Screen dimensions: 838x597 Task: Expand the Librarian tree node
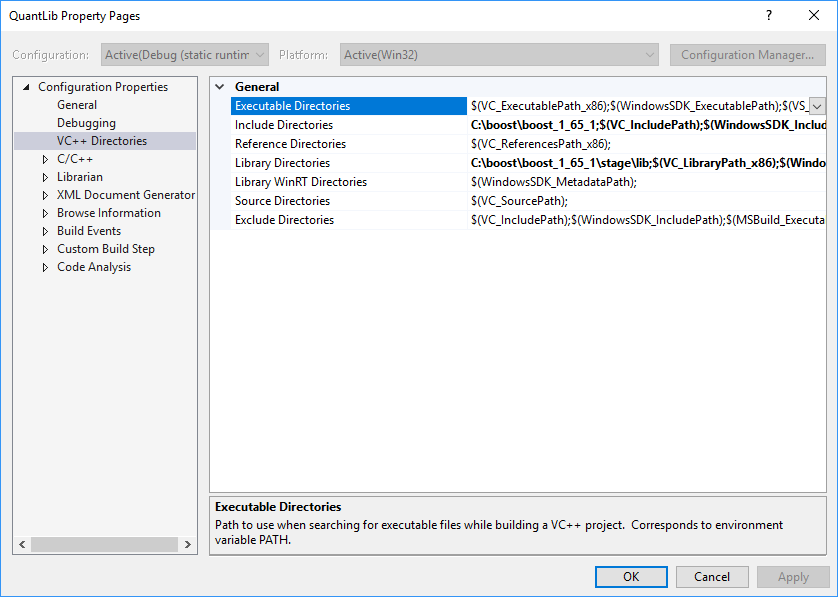click(x=45, y=177)
